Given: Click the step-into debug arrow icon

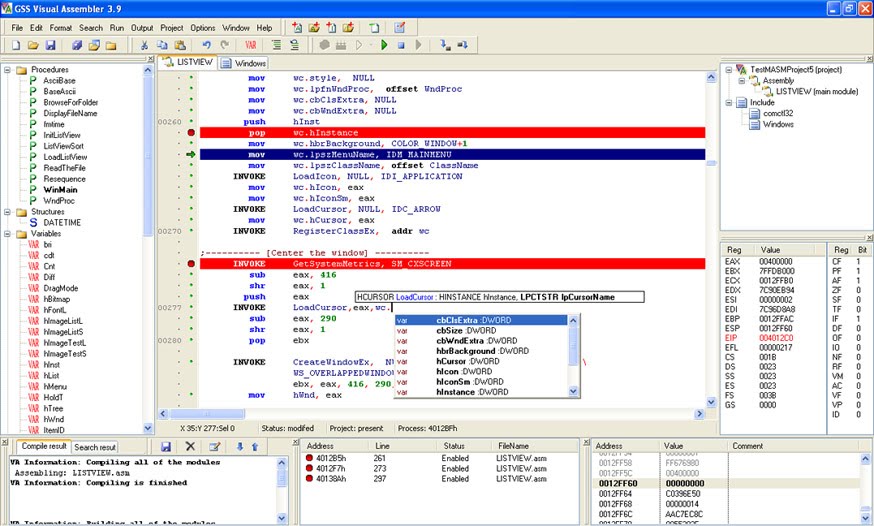Looking at the screenshot, I should pyautogui.click(x=445, y=45).
